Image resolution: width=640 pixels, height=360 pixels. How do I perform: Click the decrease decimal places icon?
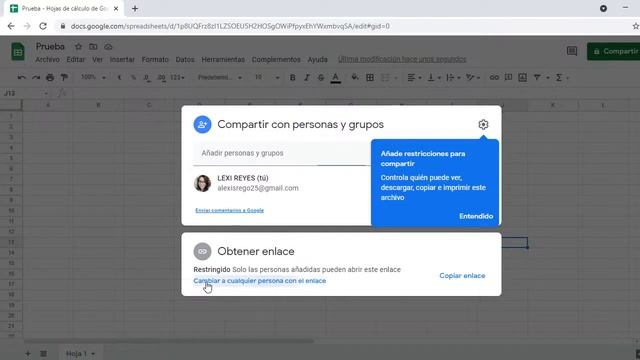pyautogui.click(x=147, y=78)
